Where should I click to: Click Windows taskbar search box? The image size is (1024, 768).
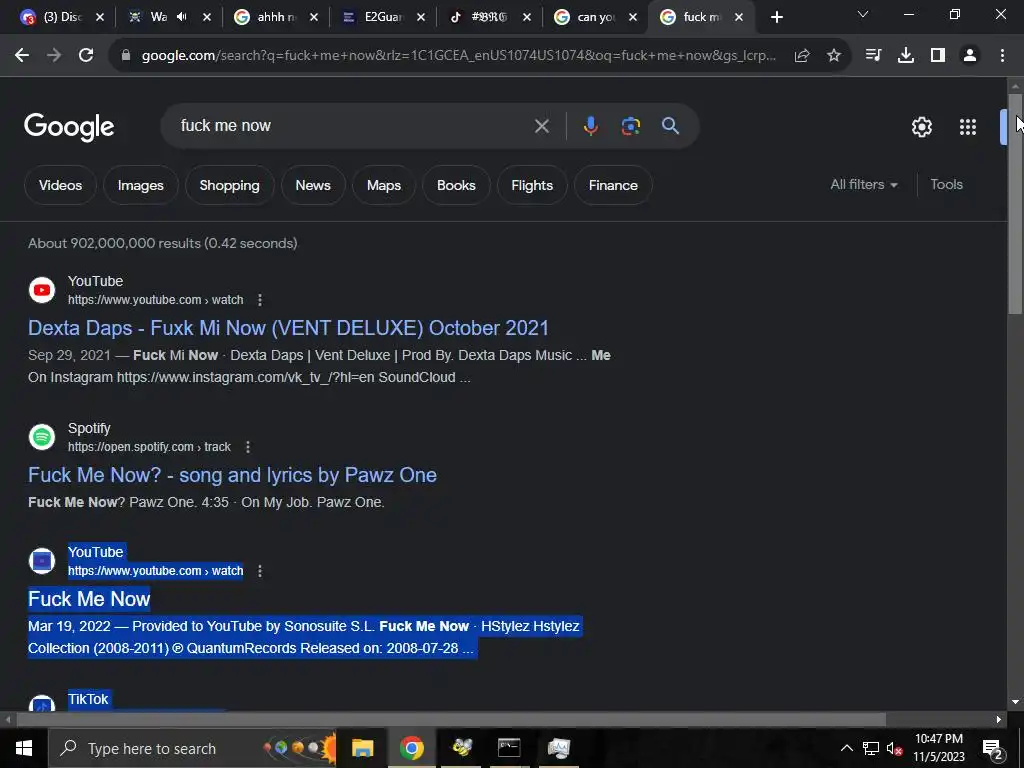pos(192,748)
